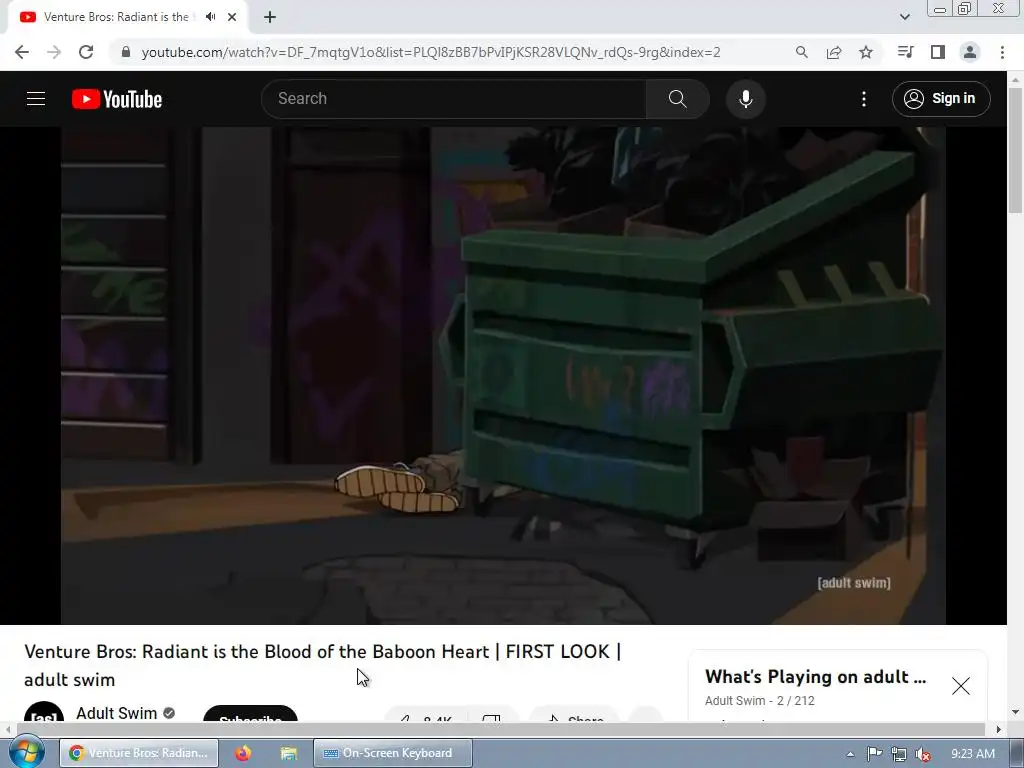Show hidden system tray icons

coord(850,754)
